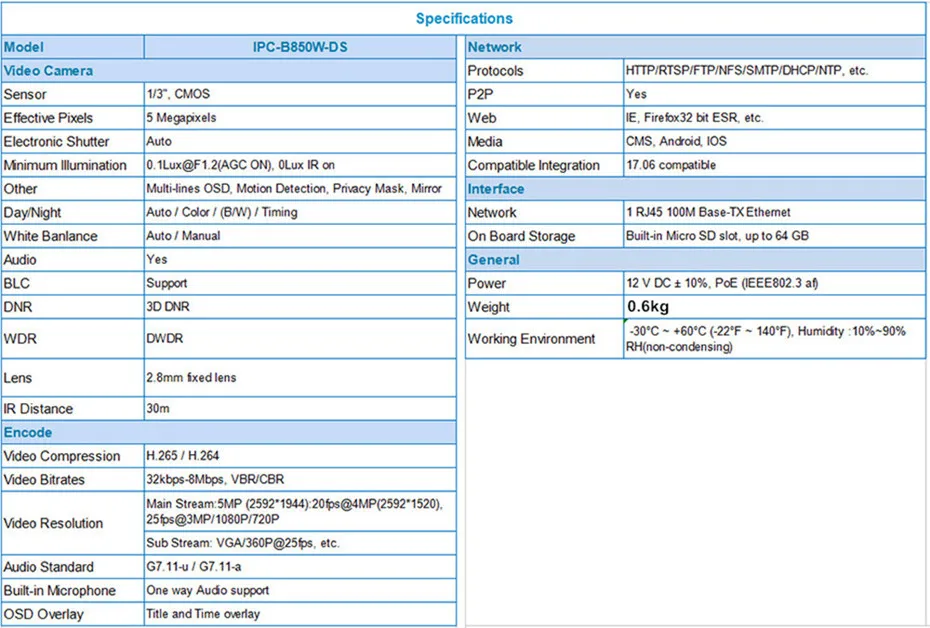This screenshot has height=628, width=930.
Task: Select the H.265 / H.264 cell
Action: point(300,455)
